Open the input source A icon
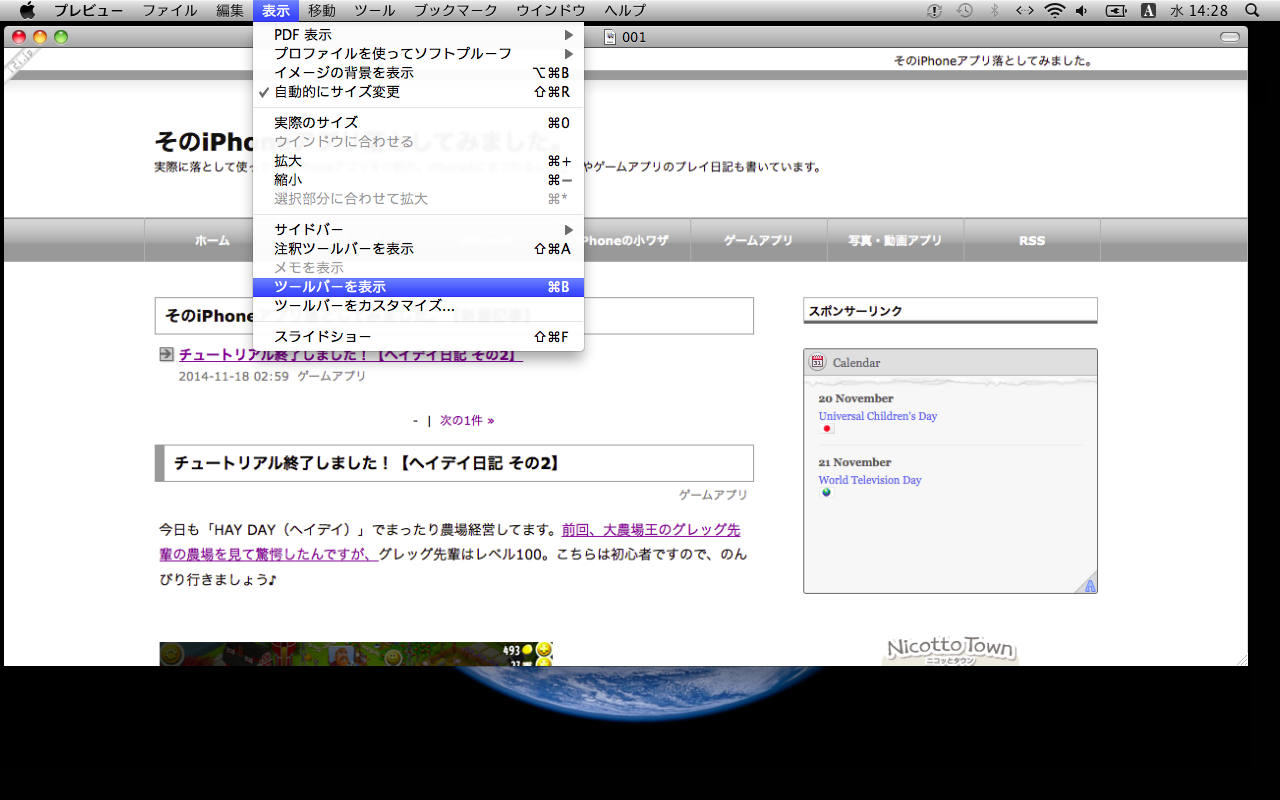This screenshot has height=800, width=1280. click(x=1148, y=10)
